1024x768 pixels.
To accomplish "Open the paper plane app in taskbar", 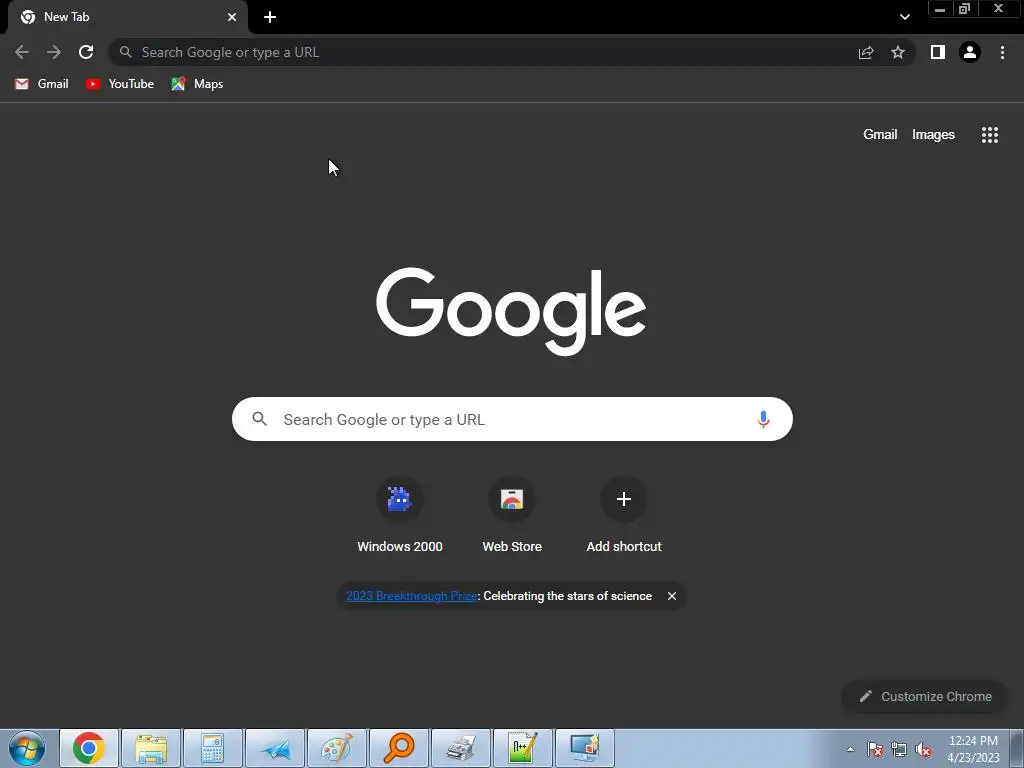I will (275, 748).
